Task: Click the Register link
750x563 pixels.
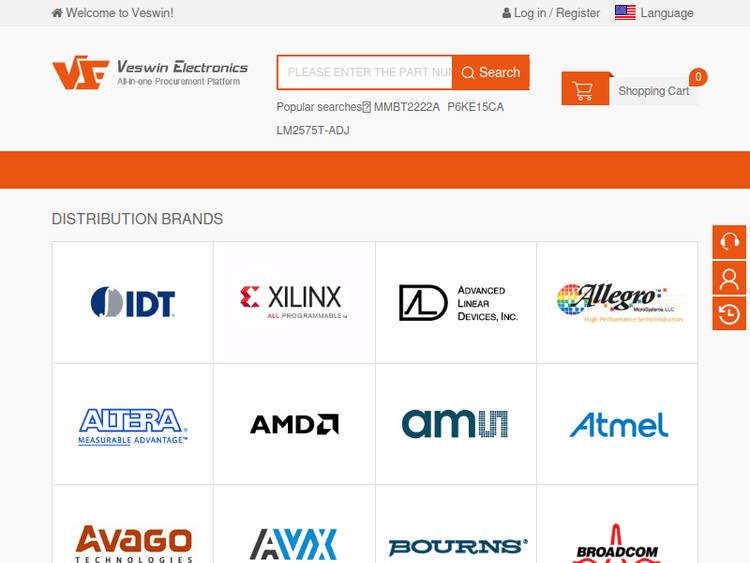Action: pyautogui.click(x=578, y=13)
